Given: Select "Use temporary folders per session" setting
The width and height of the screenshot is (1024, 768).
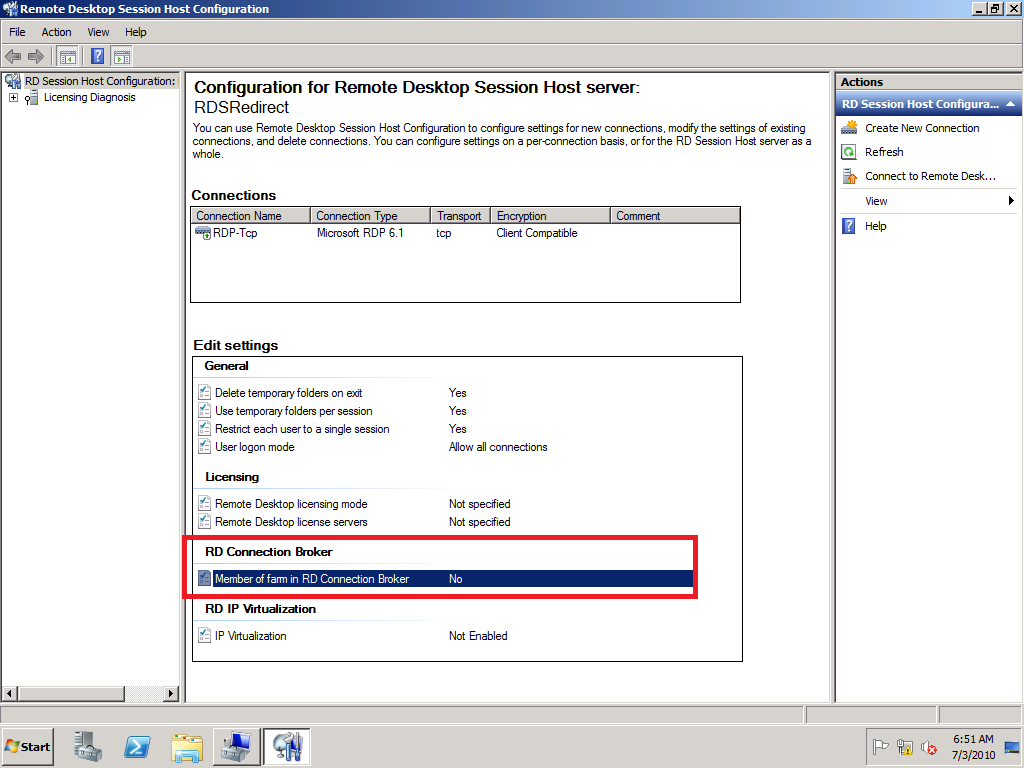Looking at the screenshot, I should click(x=294, y=411).
